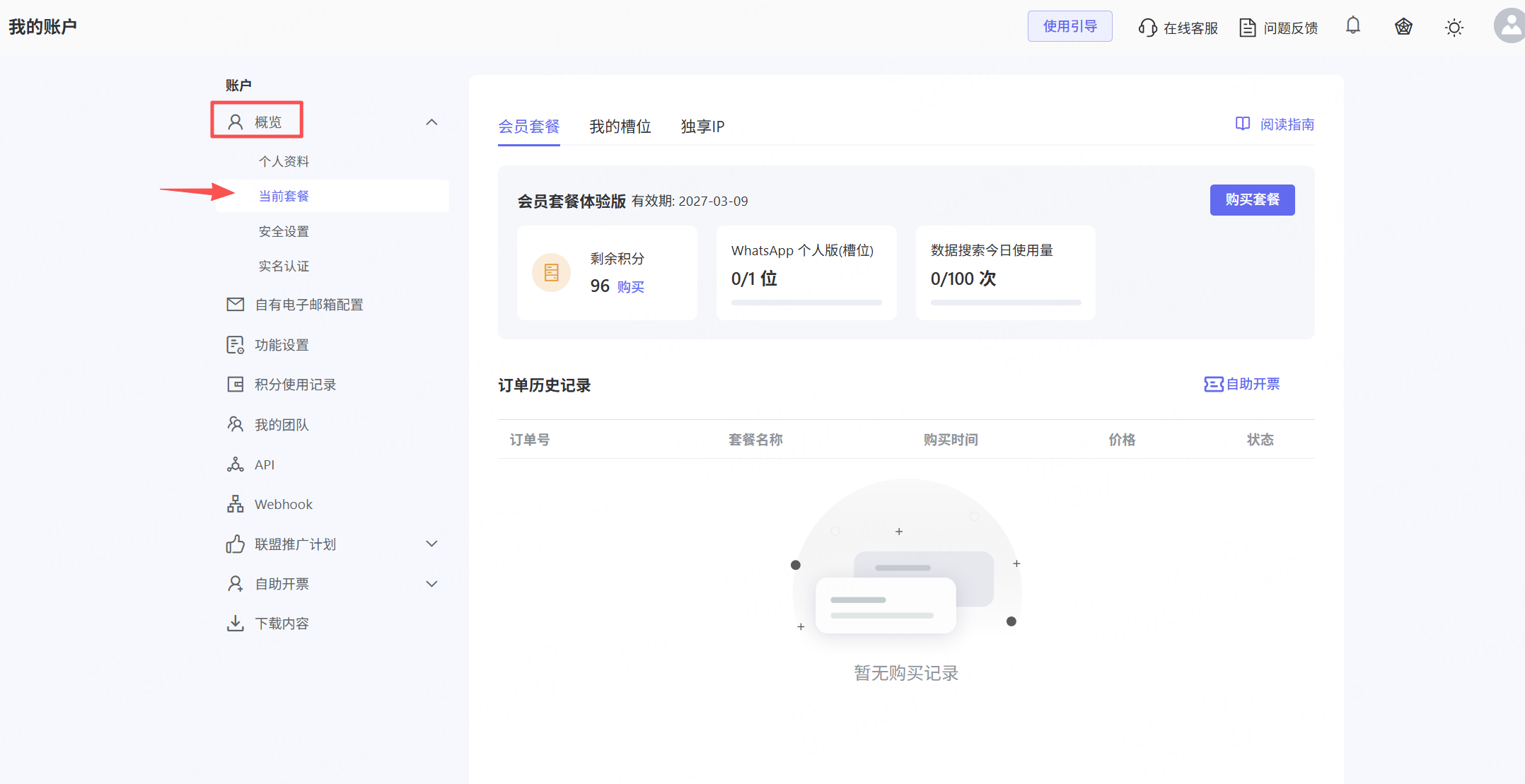Viewport: 1525px width, 784px height.
Task: Open the notification bell icon
Action: (x=1352, y=26)
